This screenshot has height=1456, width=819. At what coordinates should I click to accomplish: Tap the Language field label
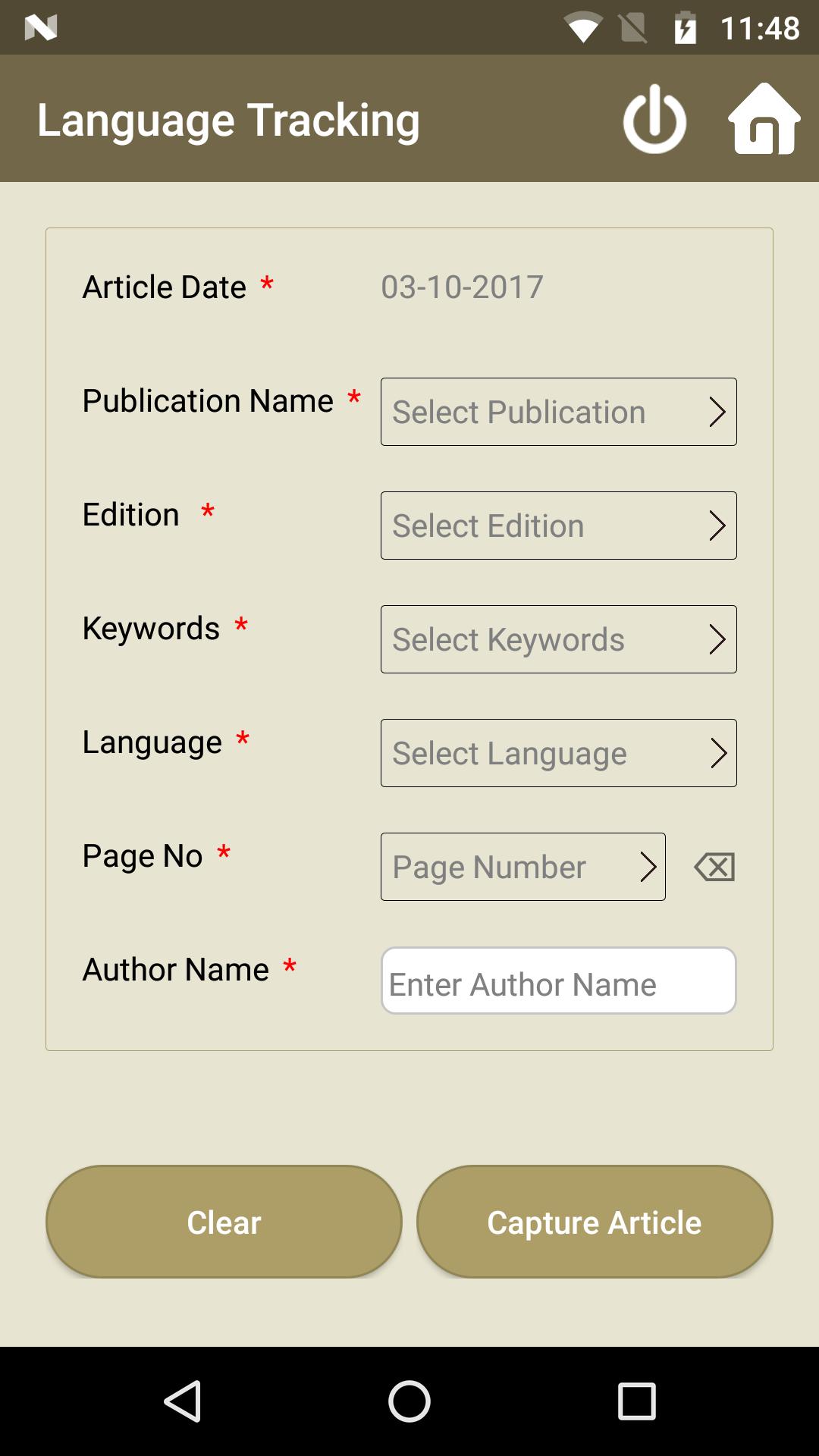[x=152, y=743]
